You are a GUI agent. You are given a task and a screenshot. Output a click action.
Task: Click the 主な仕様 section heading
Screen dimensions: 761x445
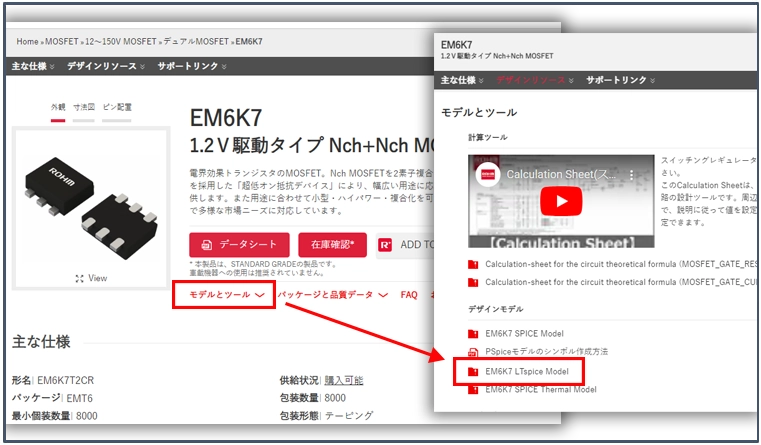tap(41, 342)
